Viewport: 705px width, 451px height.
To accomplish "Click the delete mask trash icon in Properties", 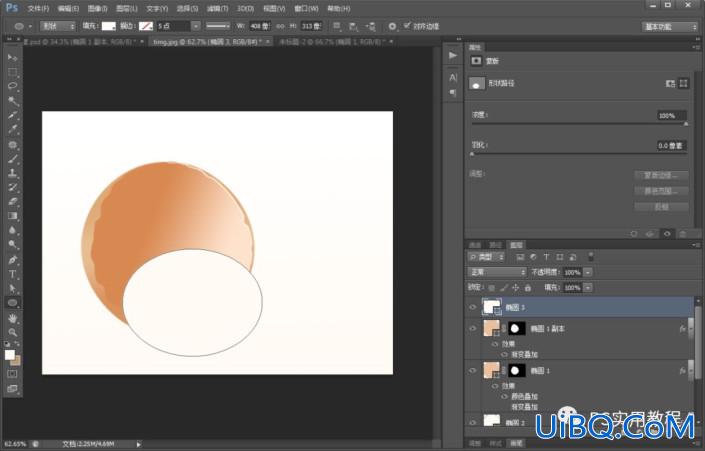I will coord(683,234).
